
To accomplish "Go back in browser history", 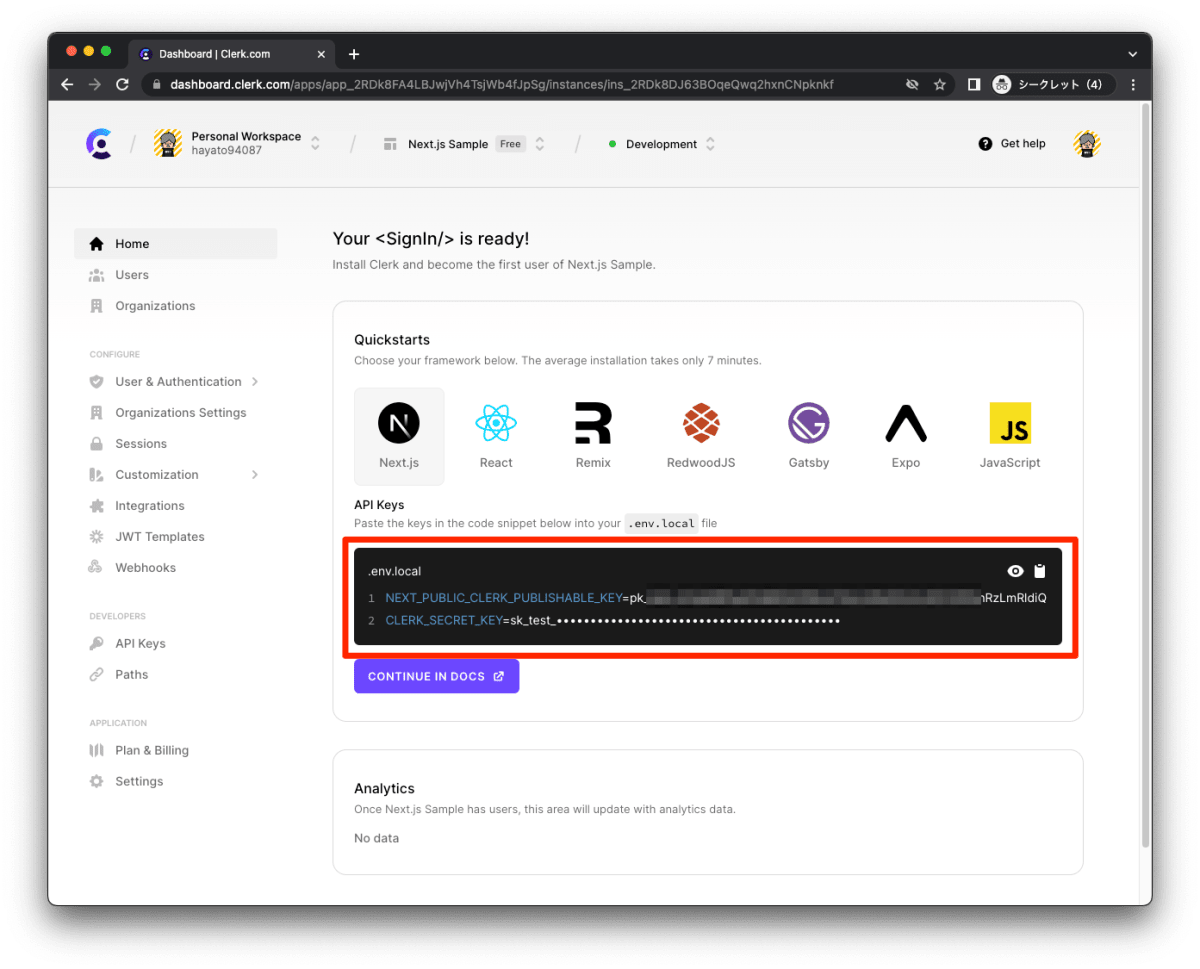I will (x=67, y=85).
